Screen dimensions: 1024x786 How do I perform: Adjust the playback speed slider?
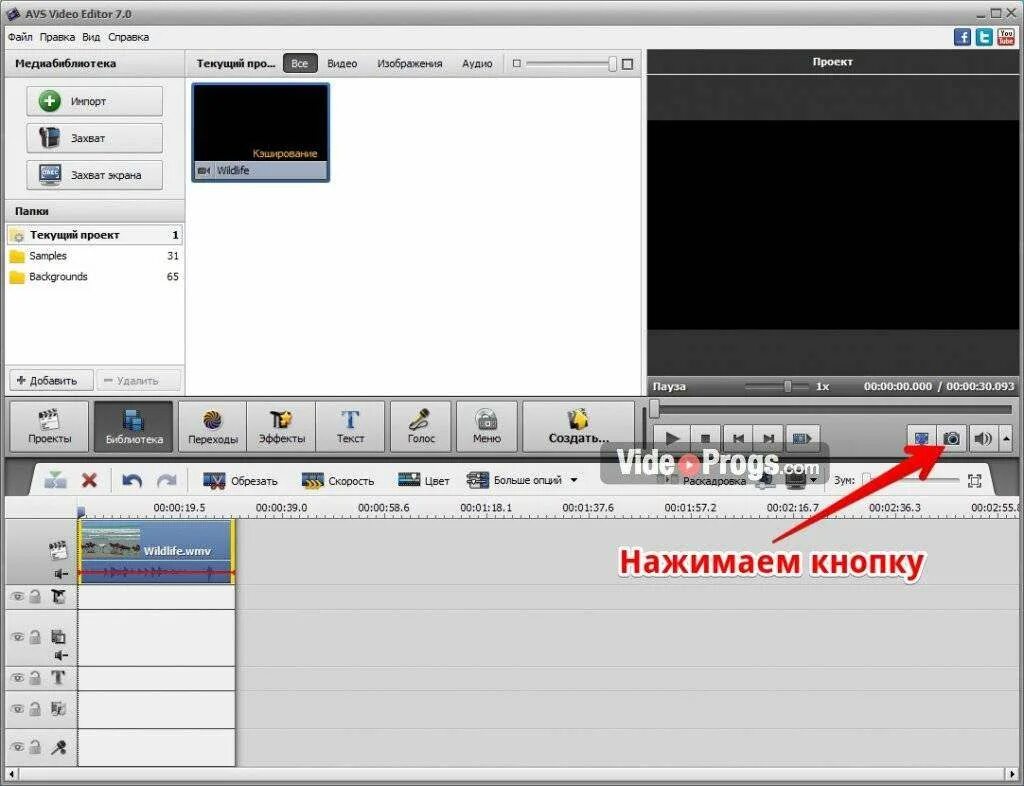point(788,386)
